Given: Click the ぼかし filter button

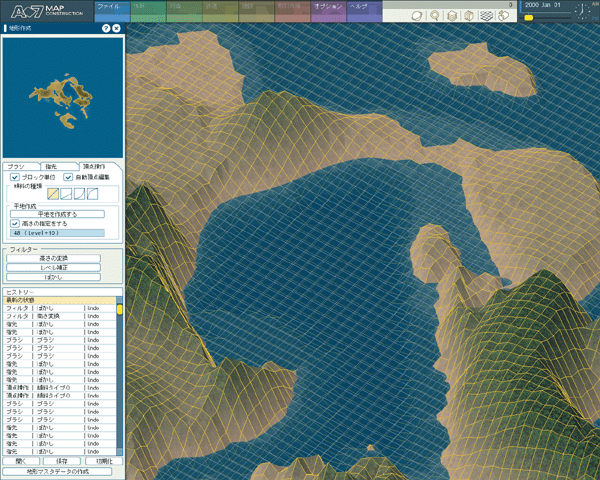Looking at the screenshot, I should point(54,277).
